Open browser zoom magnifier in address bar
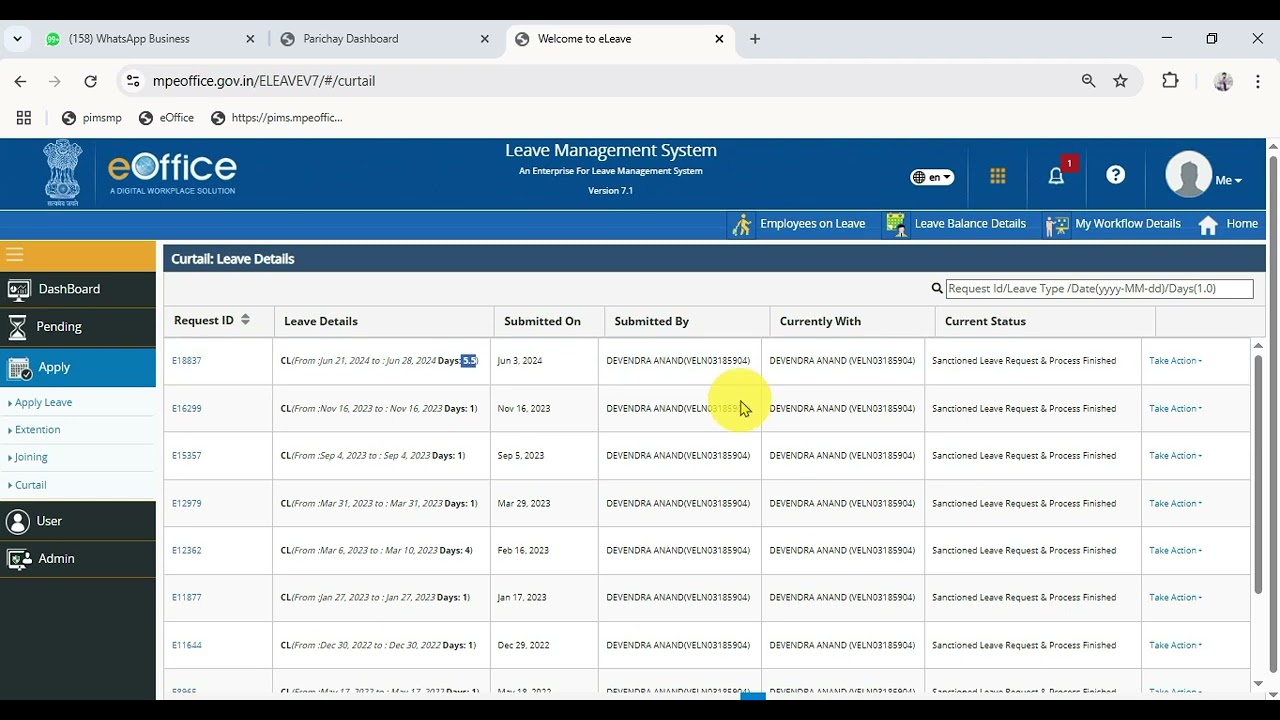This screenshot has height=720, width=1280. [1088, 81]
